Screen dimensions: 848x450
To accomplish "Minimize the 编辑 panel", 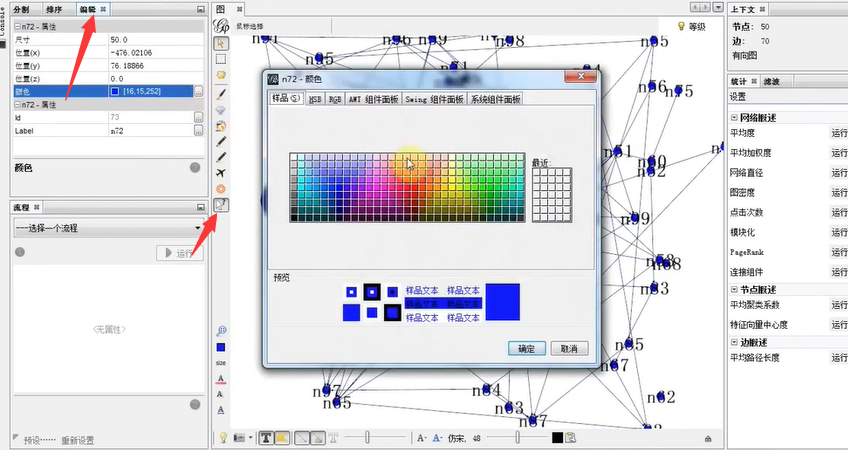I will pyautogui.click(x=201, y=9).
